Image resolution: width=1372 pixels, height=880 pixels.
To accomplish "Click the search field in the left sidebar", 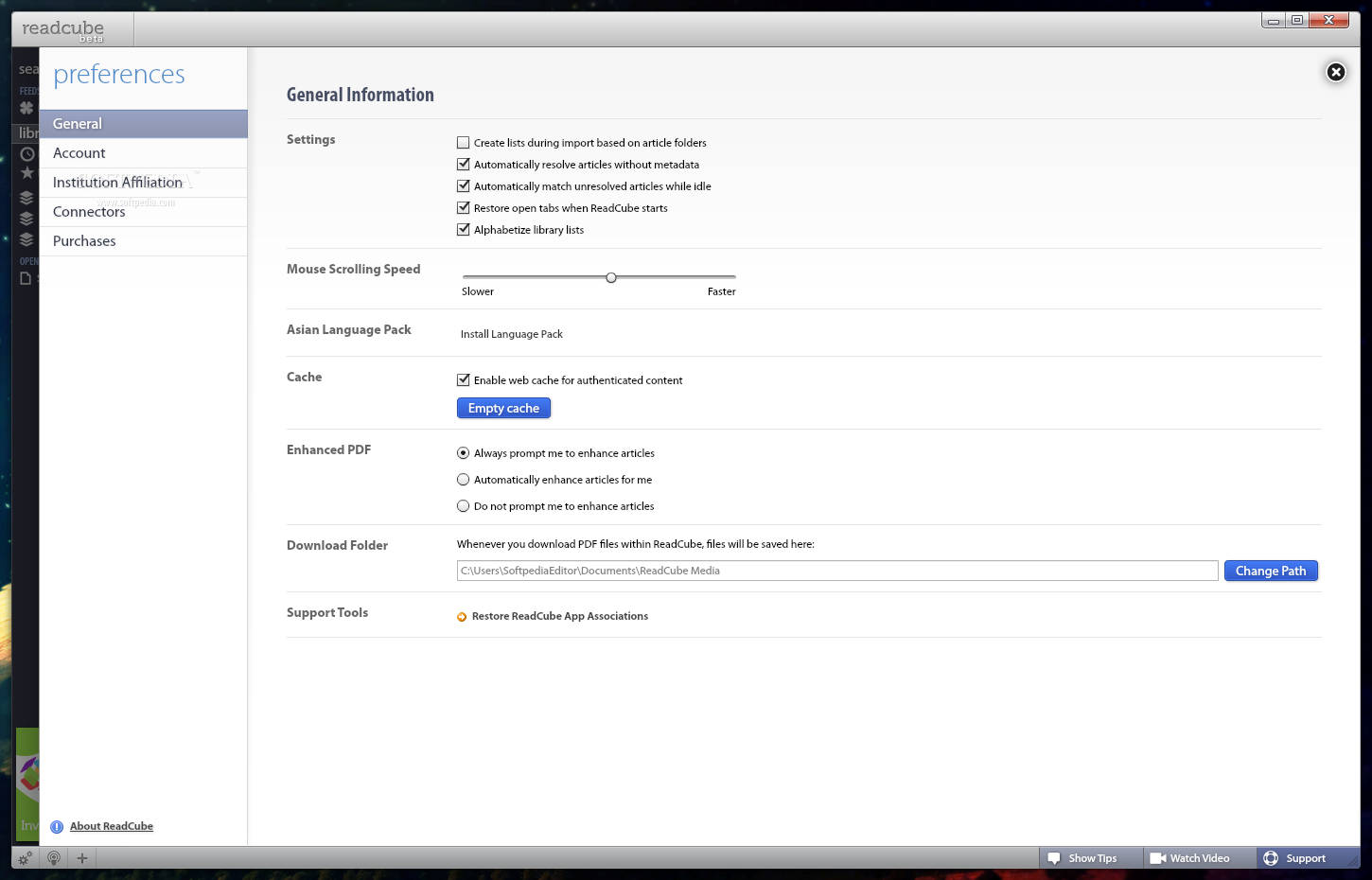I will pos(28,69).
